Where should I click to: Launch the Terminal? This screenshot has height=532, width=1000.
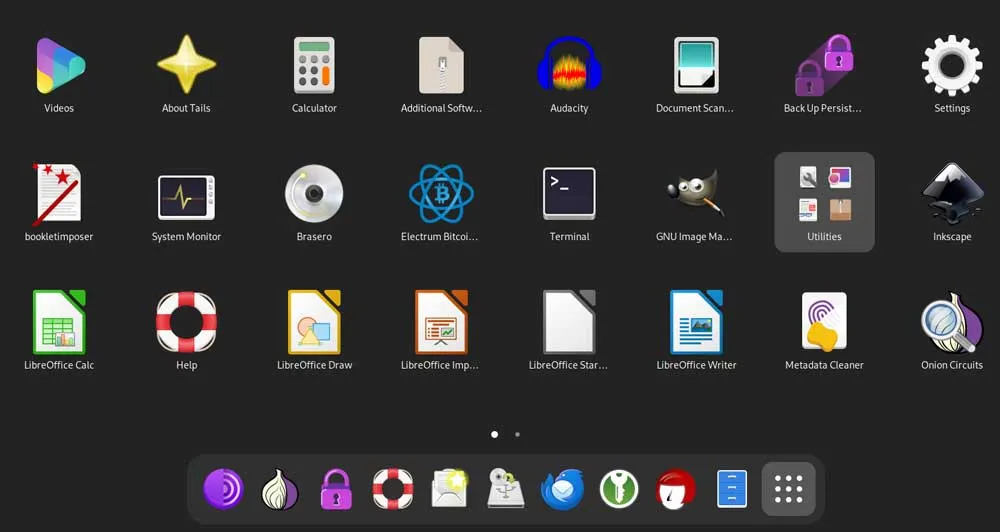(x=569, y=194)
